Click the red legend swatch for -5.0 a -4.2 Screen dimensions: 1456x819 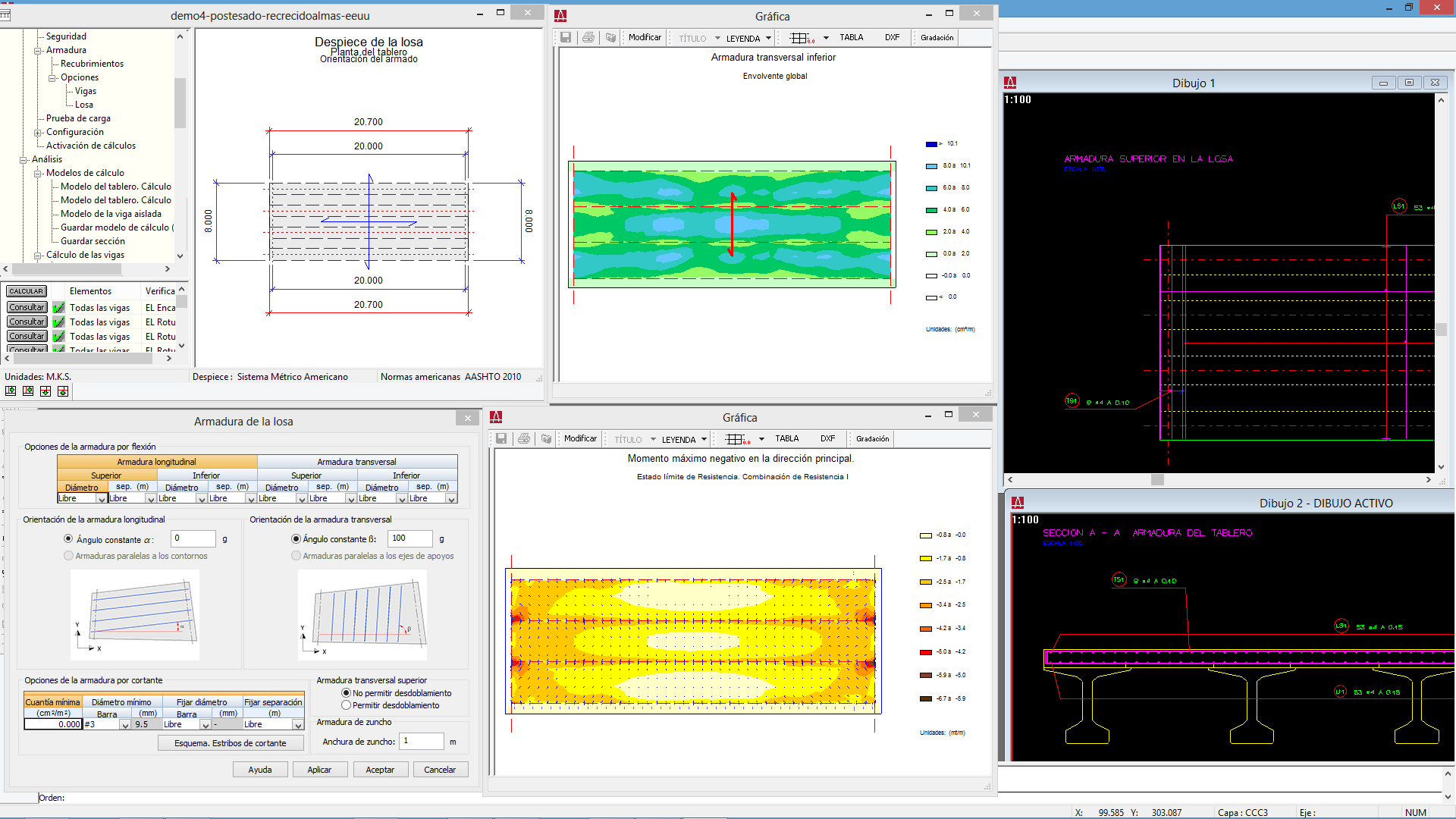click(x=925, y=652)
